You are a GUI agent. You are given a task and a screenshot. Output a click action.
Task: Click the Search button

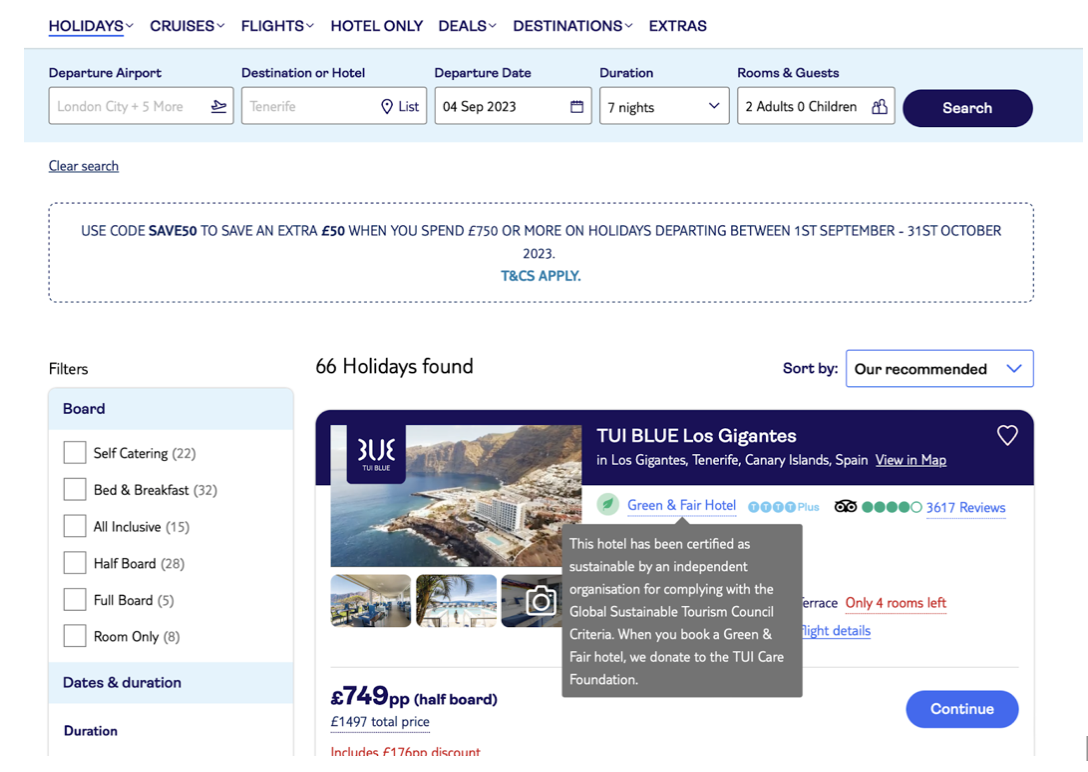click(967, 108)
